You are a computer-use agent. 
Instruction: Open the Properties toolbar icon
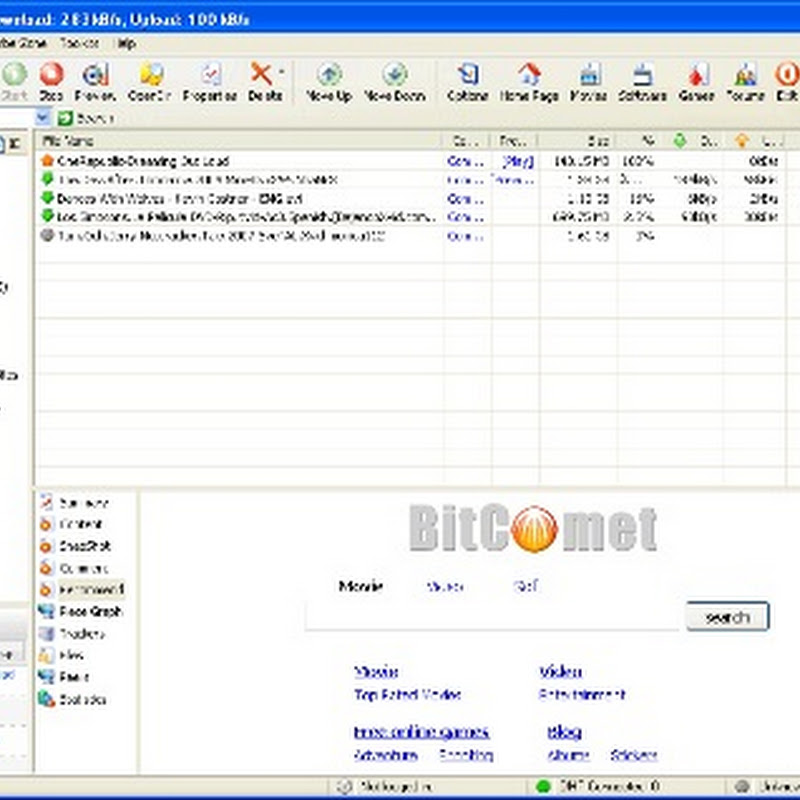click(211, 75)
